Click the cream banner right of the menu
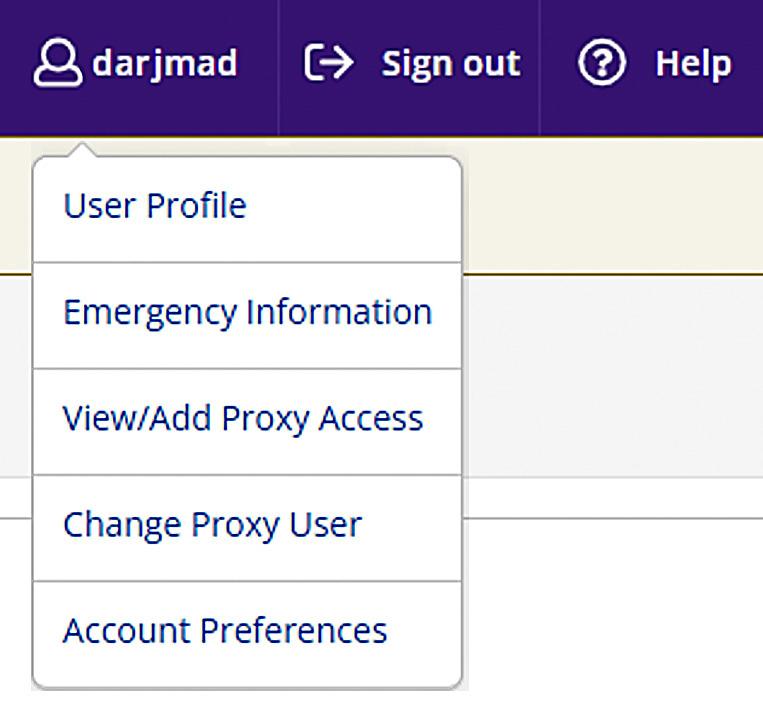The width and height of the screenshot is (763, 706). (610, 205)
